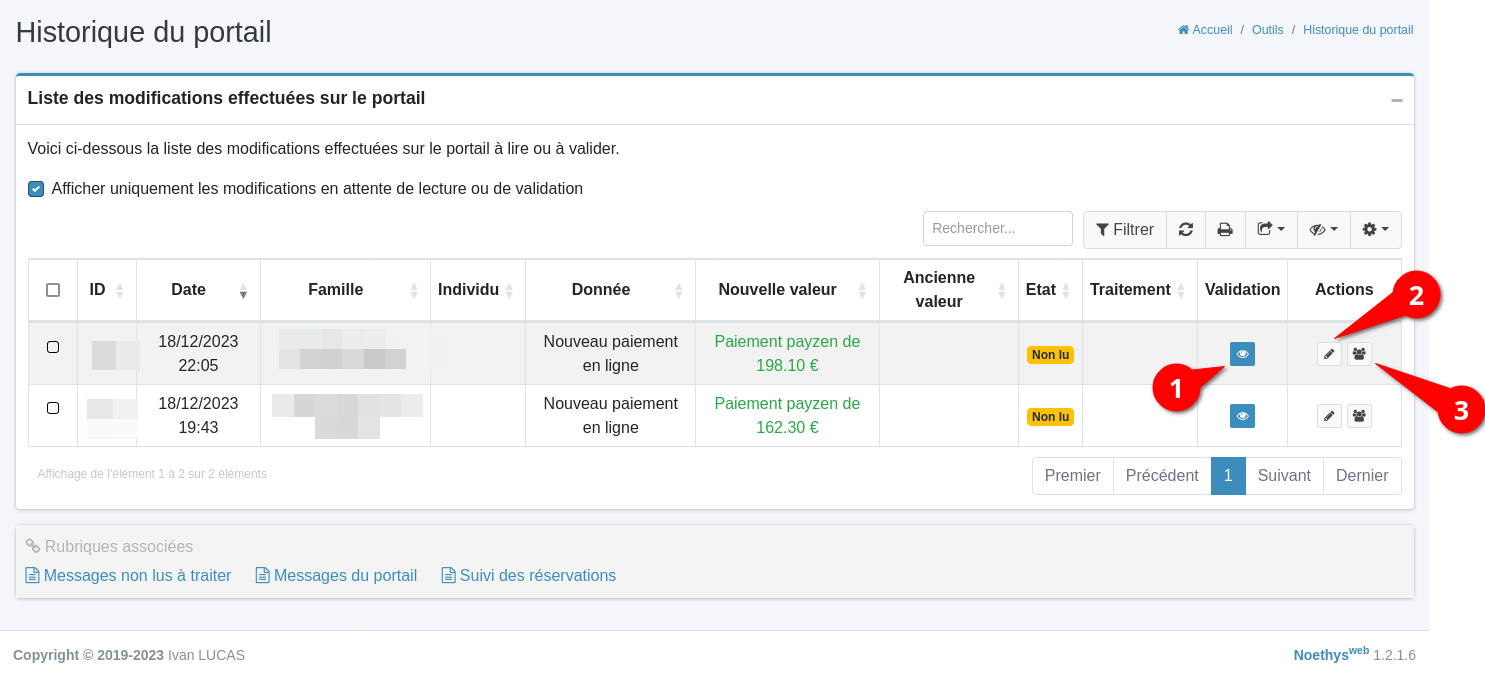The height and width of the screenshot is (675, 1485).
Task: Collapse the modifications list panel
Action: (1396, 100)
